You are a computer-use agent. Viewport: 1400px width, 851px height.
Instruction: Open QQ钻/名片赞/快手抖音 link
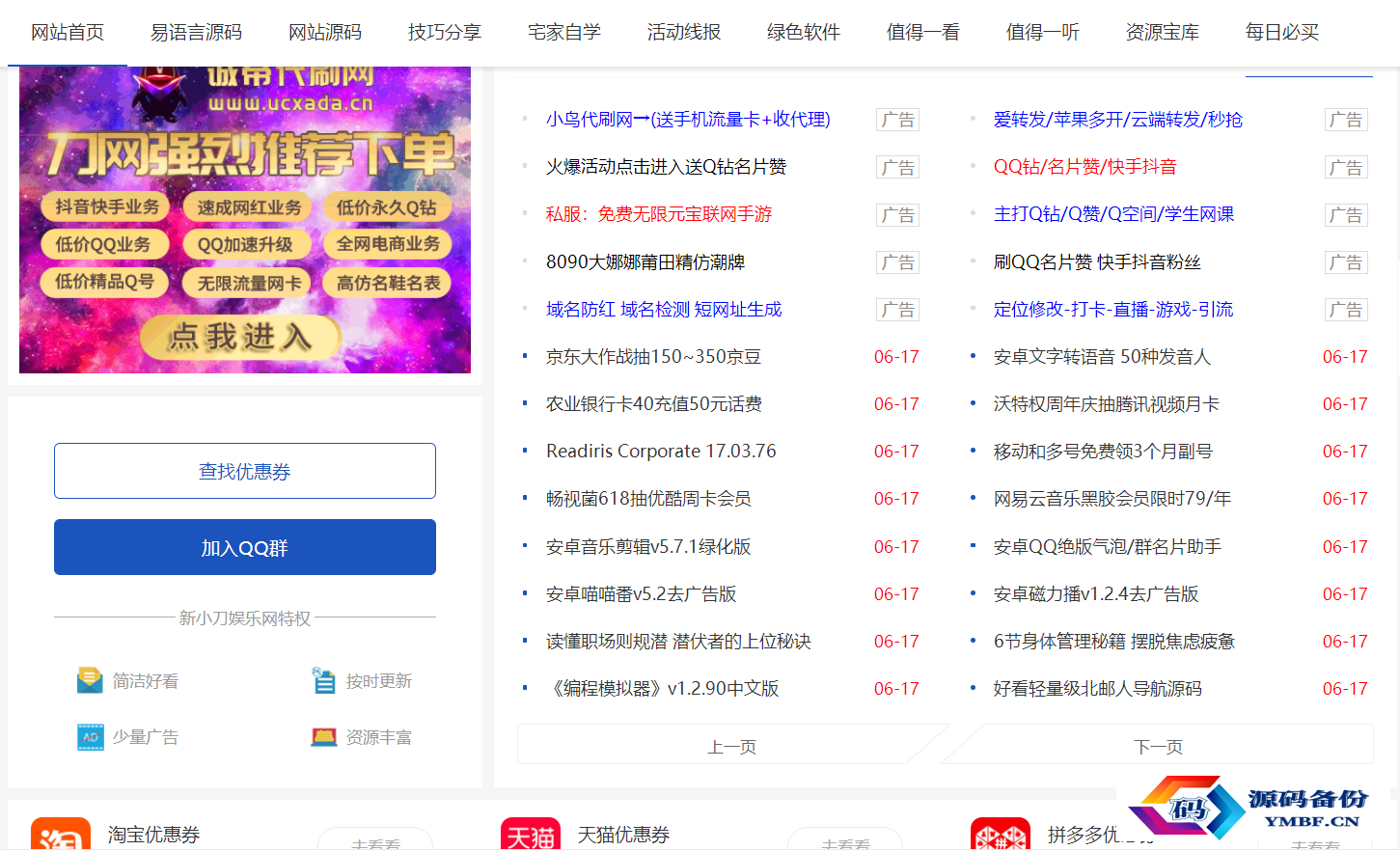pyautogui.click(x=1085, y=166)
